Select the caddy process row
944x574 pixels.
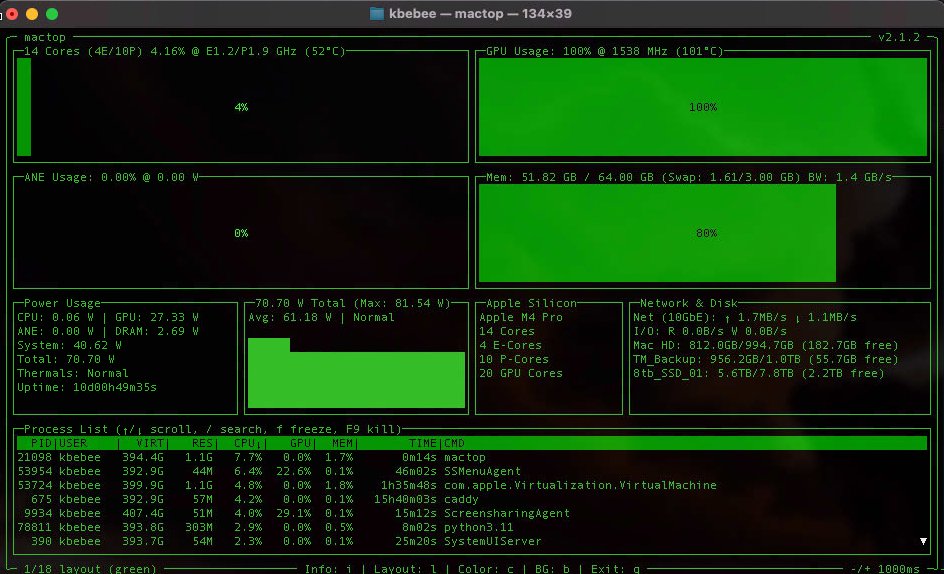[x=471, y=499]
